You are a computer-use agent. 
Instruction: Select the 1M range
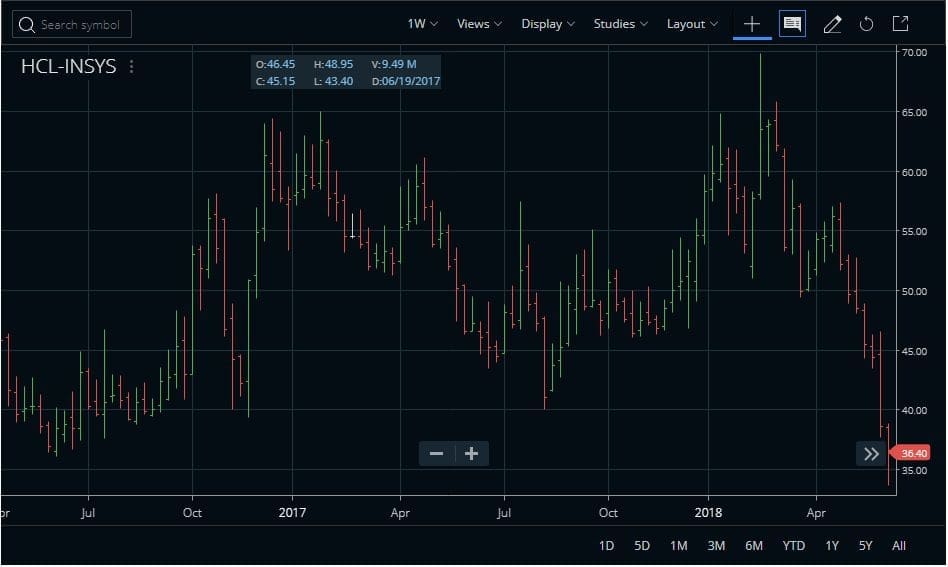pos(678,546)
